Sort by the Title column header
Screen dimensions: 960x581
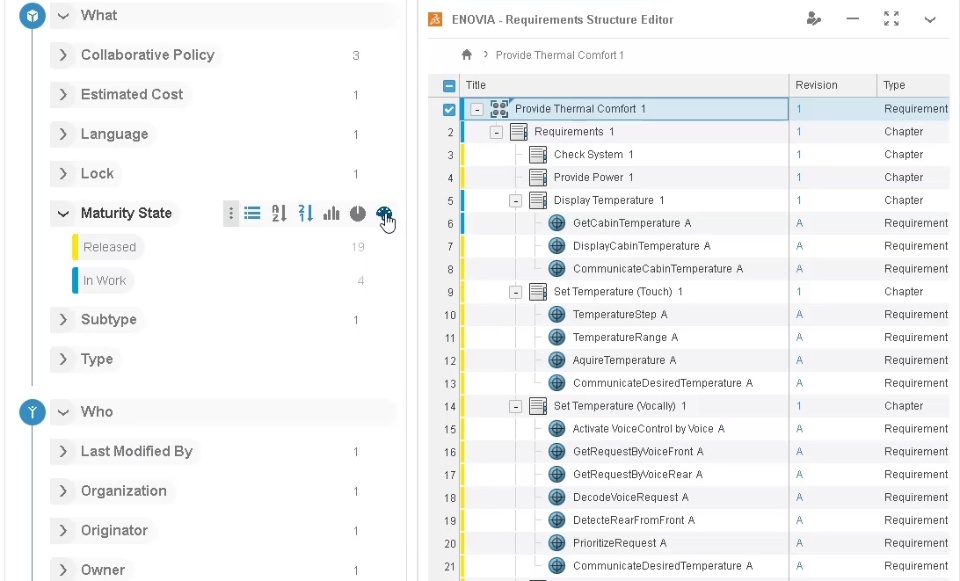(x=476, y=85)
